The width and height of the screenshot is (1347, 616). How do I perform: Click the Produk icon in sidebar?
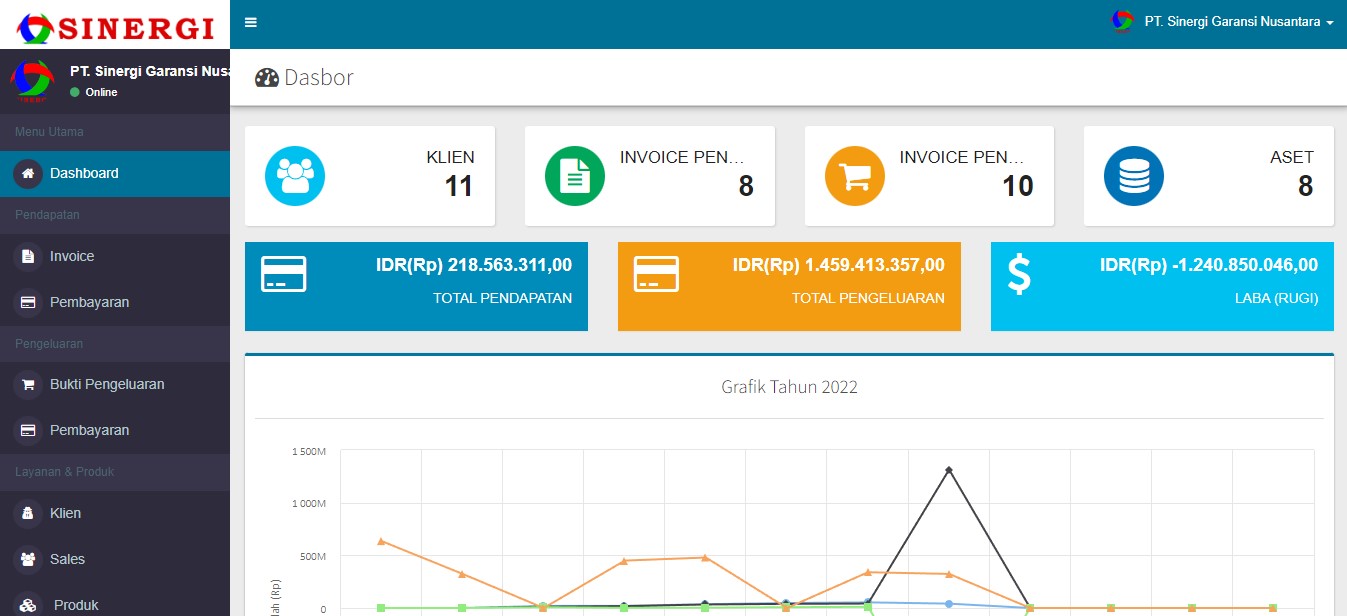pos(28,604)
